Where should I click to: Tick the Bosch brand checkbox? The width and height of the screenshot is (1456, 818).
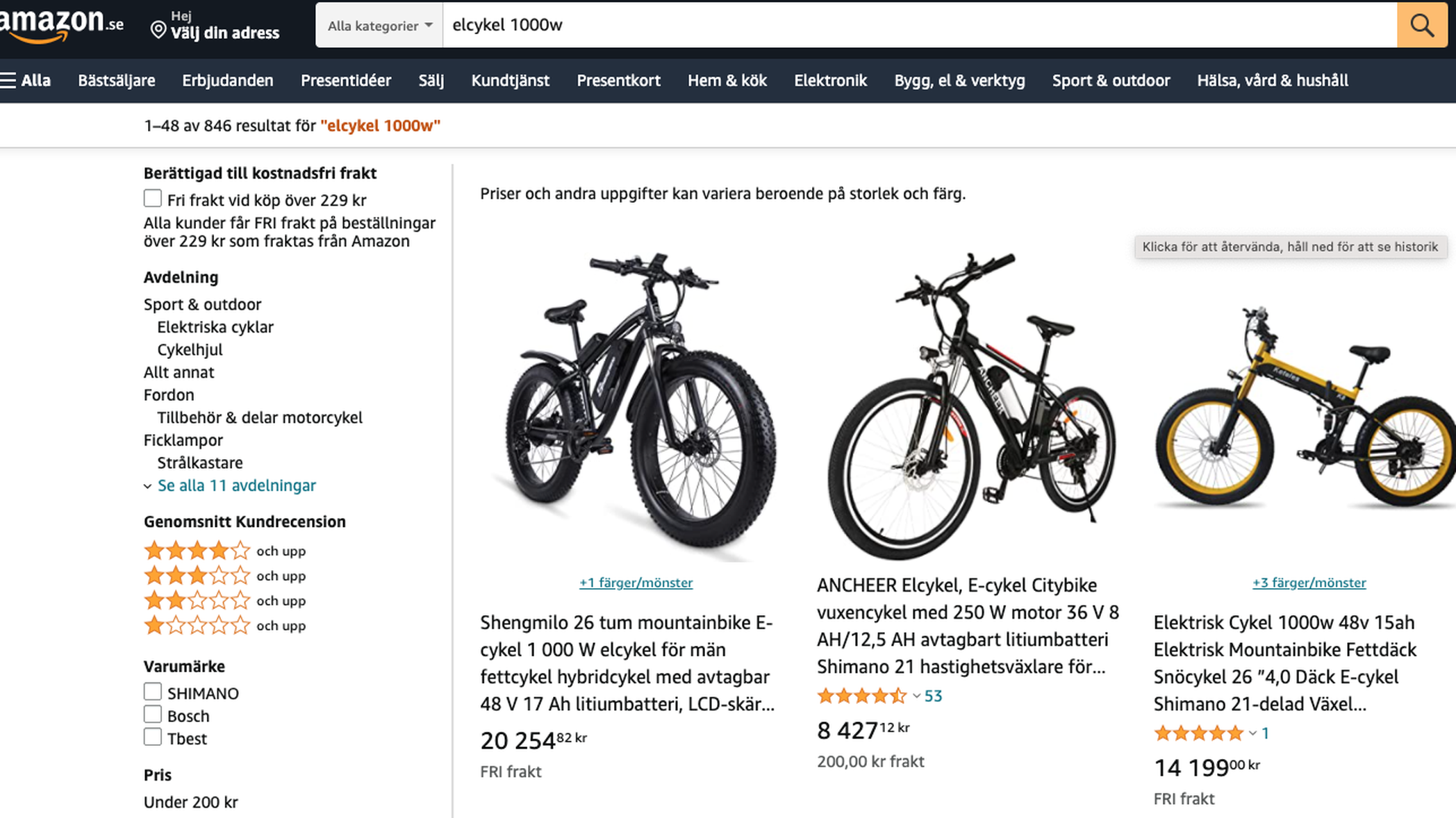153,715
